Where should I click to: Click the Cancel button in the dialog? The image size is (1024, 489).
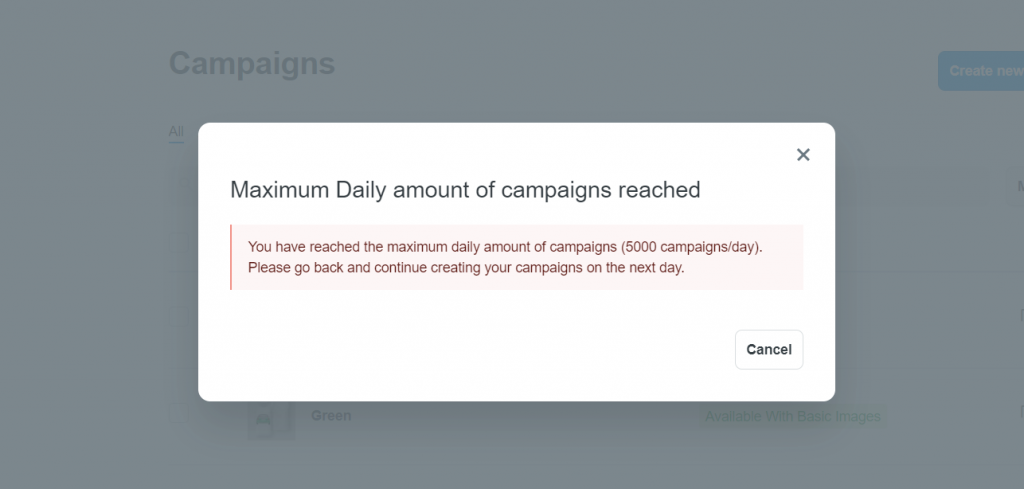(769, 349)
